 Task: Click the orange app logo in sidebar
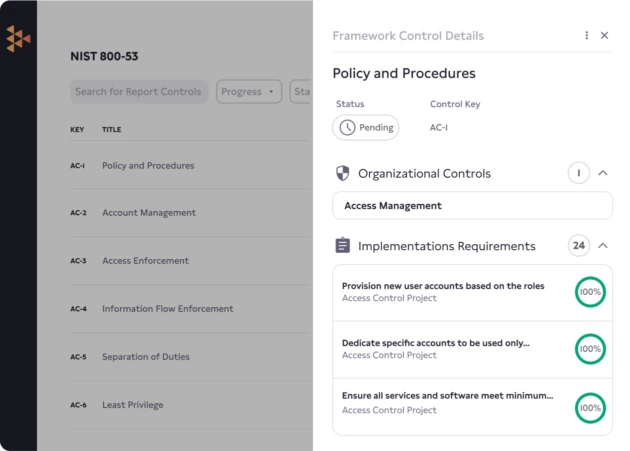[18, 39]
